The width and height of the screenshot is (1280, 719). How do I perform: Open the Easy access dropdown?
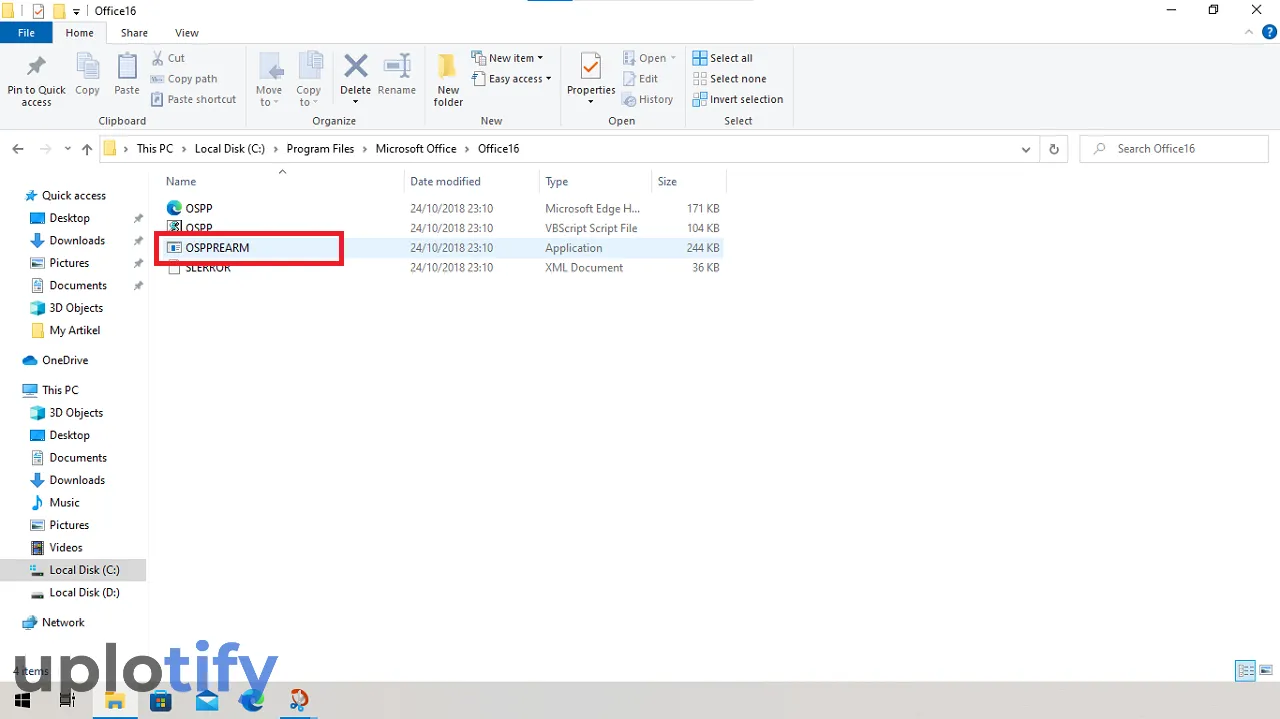[x=511, y=79]
